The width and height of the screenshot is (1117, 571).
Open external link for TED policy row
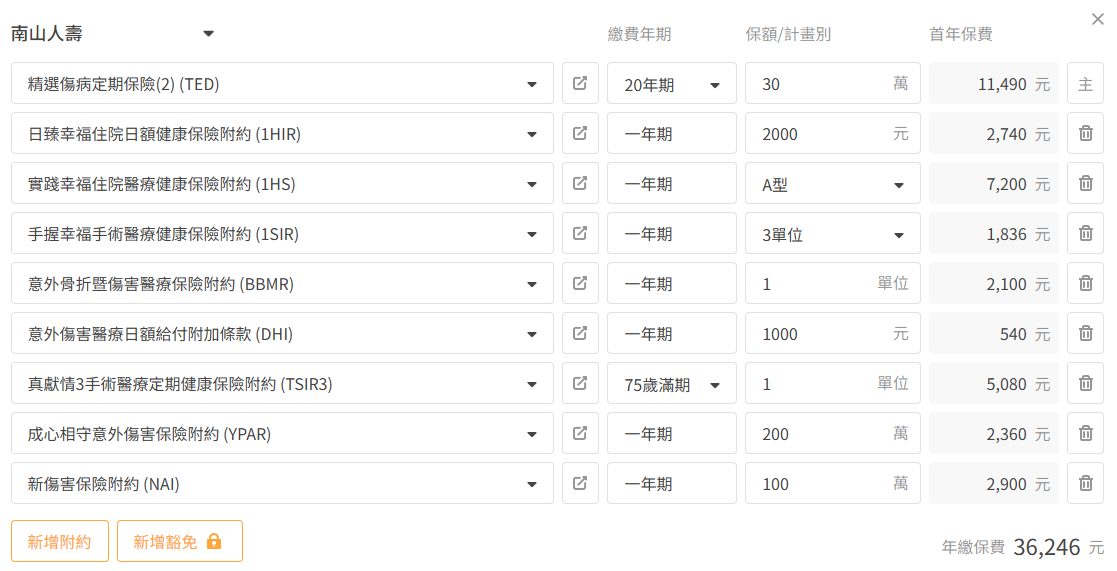(580, 83)
